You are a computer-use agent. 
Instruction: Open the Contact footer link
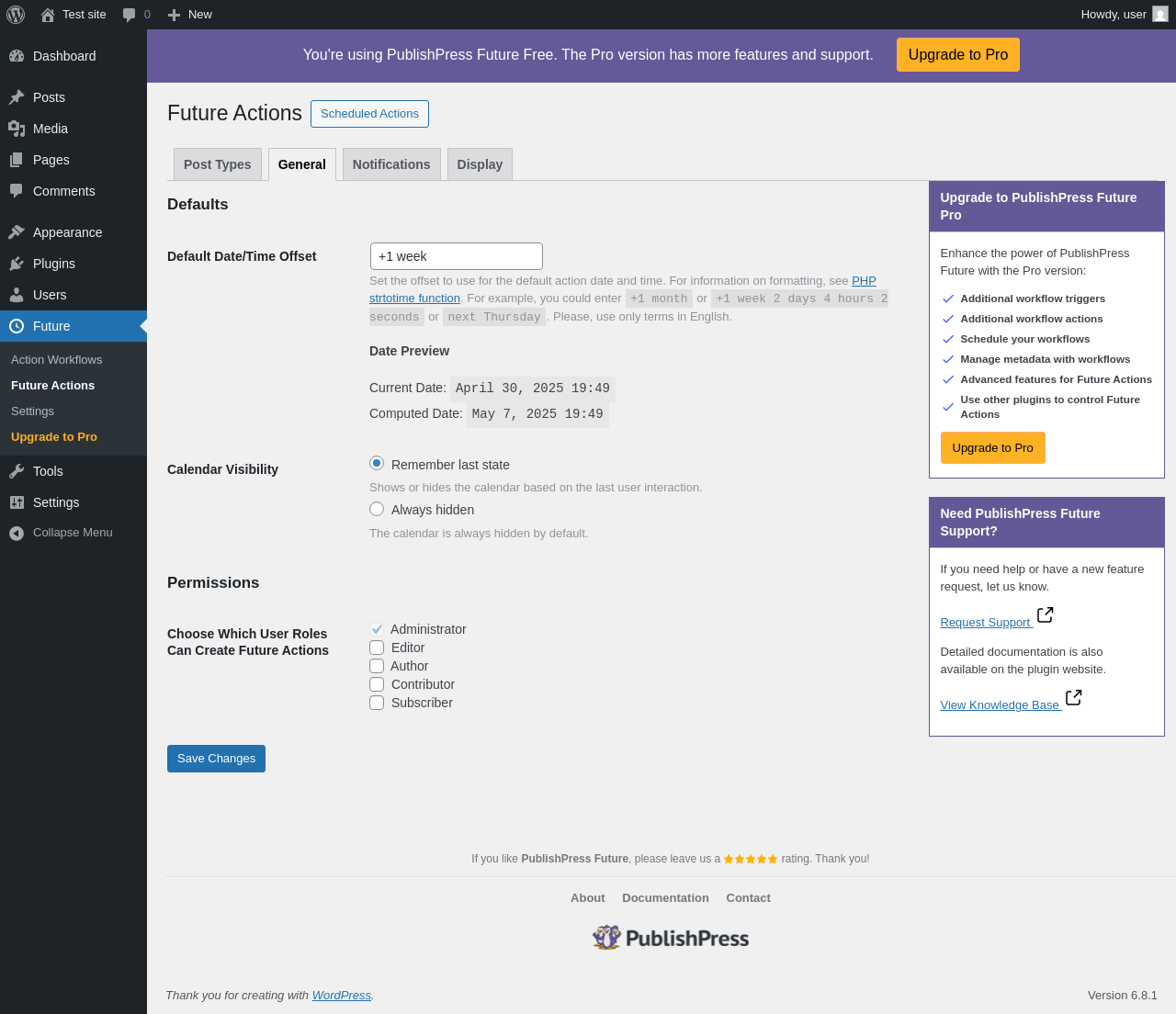(x=749, y=898)
